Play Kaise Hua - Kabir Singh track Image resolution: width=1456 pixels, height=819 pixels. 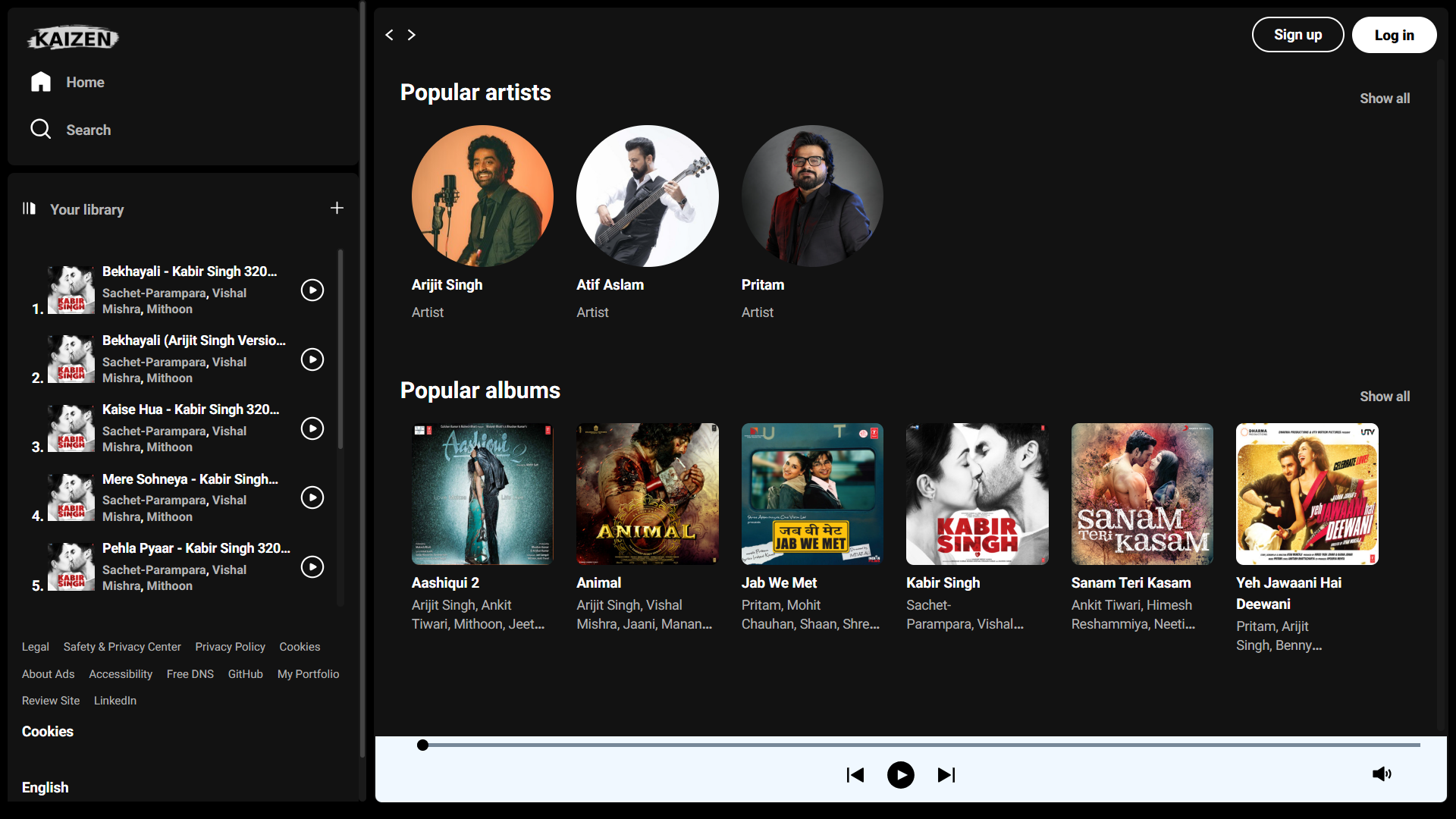312,428
